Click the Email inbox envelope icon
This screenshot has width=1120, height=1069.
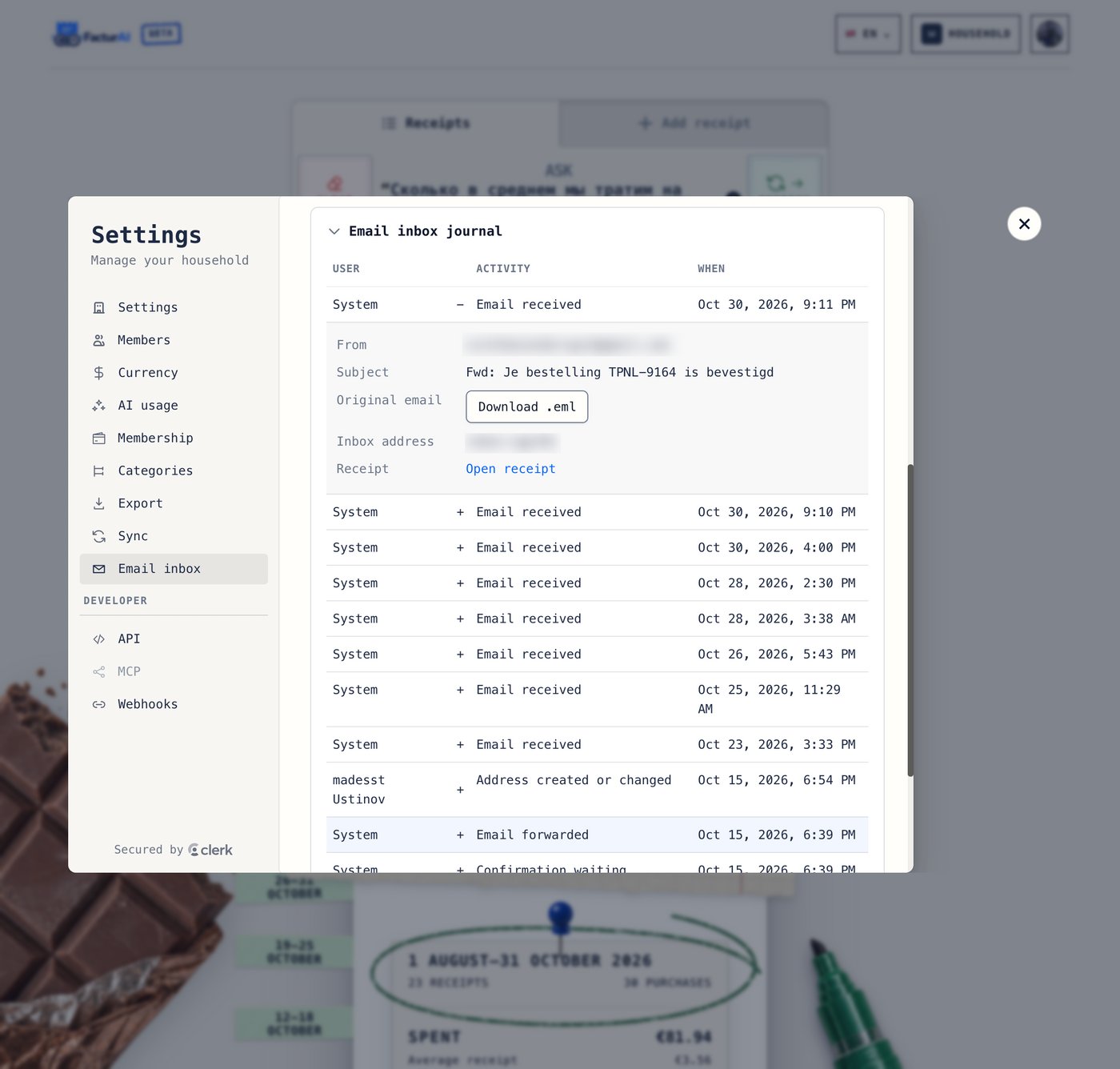click(99, 569)
